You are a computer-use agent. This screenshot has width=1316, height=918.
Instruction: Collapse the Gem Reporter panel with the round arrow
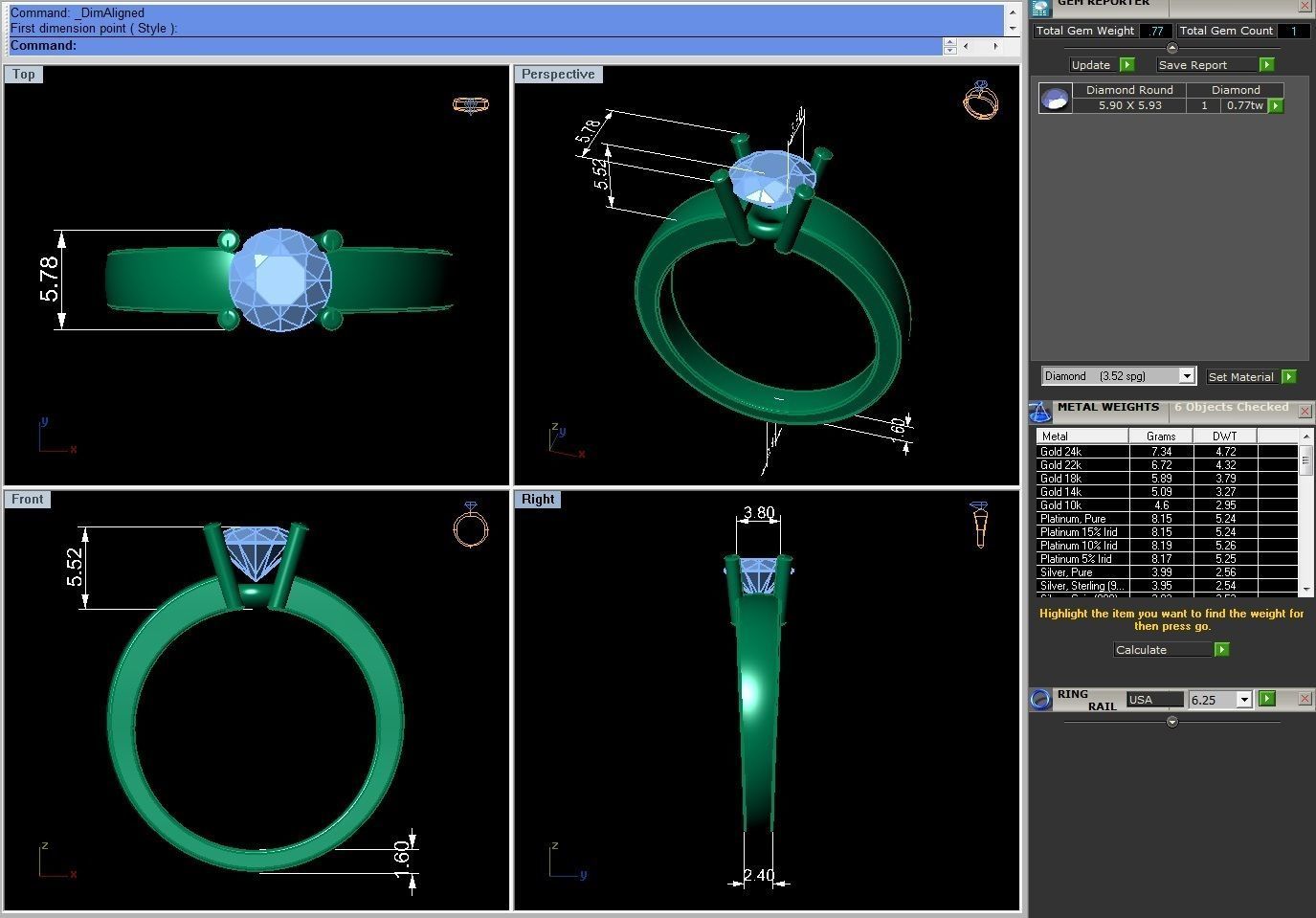1171,48
